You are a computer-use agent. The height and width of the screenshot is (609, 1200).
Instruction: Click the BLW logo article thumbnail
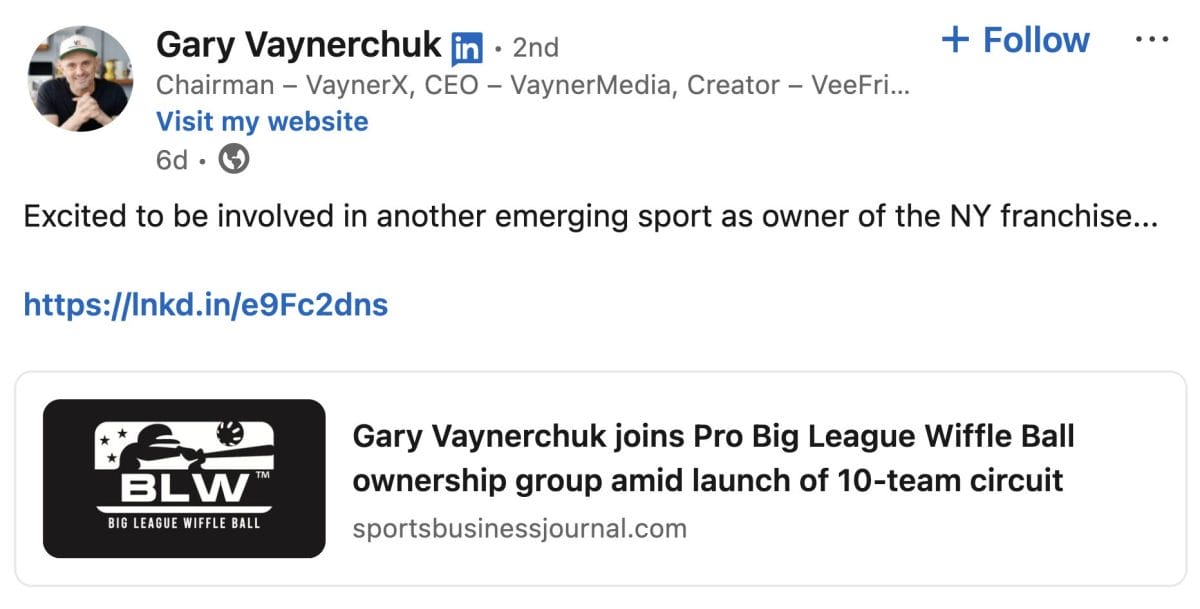(184, 478)
